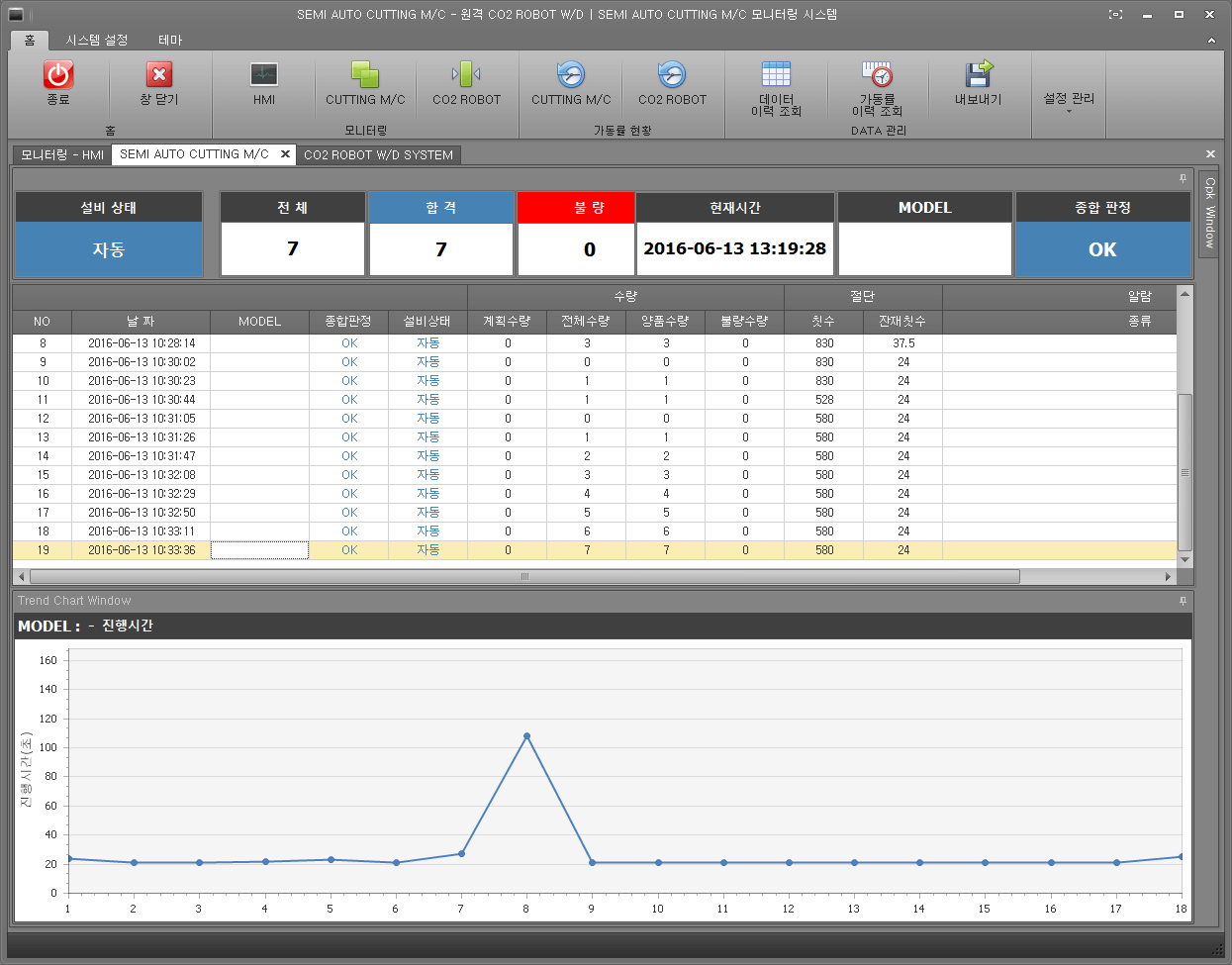Open CUTTING M/C monitoring icon
The height and width of the screenshot is (965, 1232).
[x=365, y=75]
